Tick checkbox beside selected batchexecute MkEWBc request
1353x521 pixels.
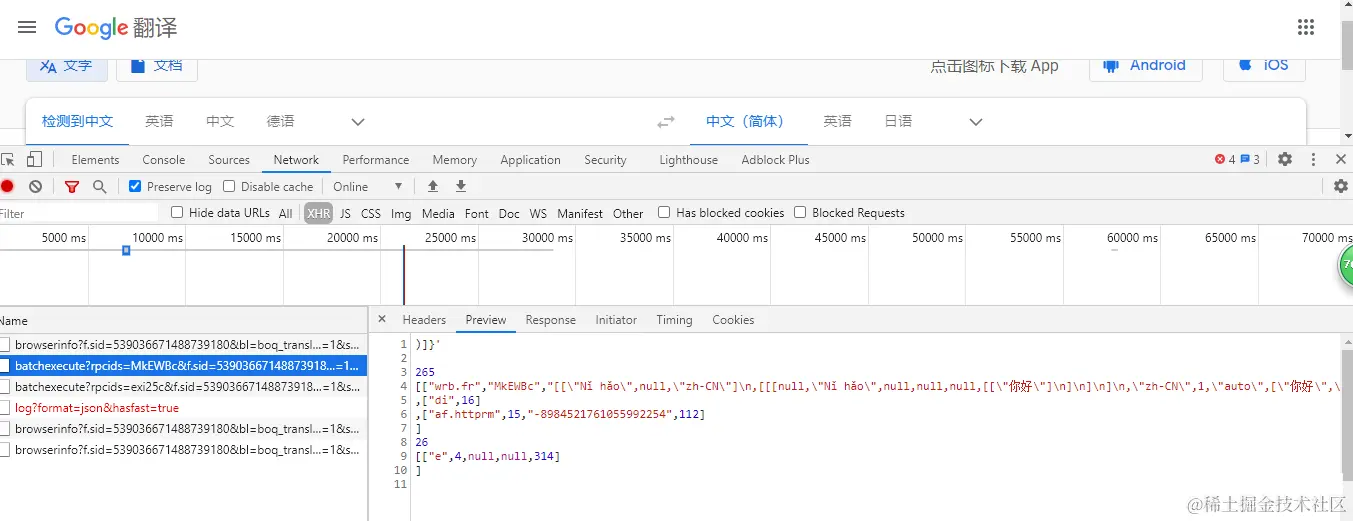pyautogui.click(x=5, y=366)
